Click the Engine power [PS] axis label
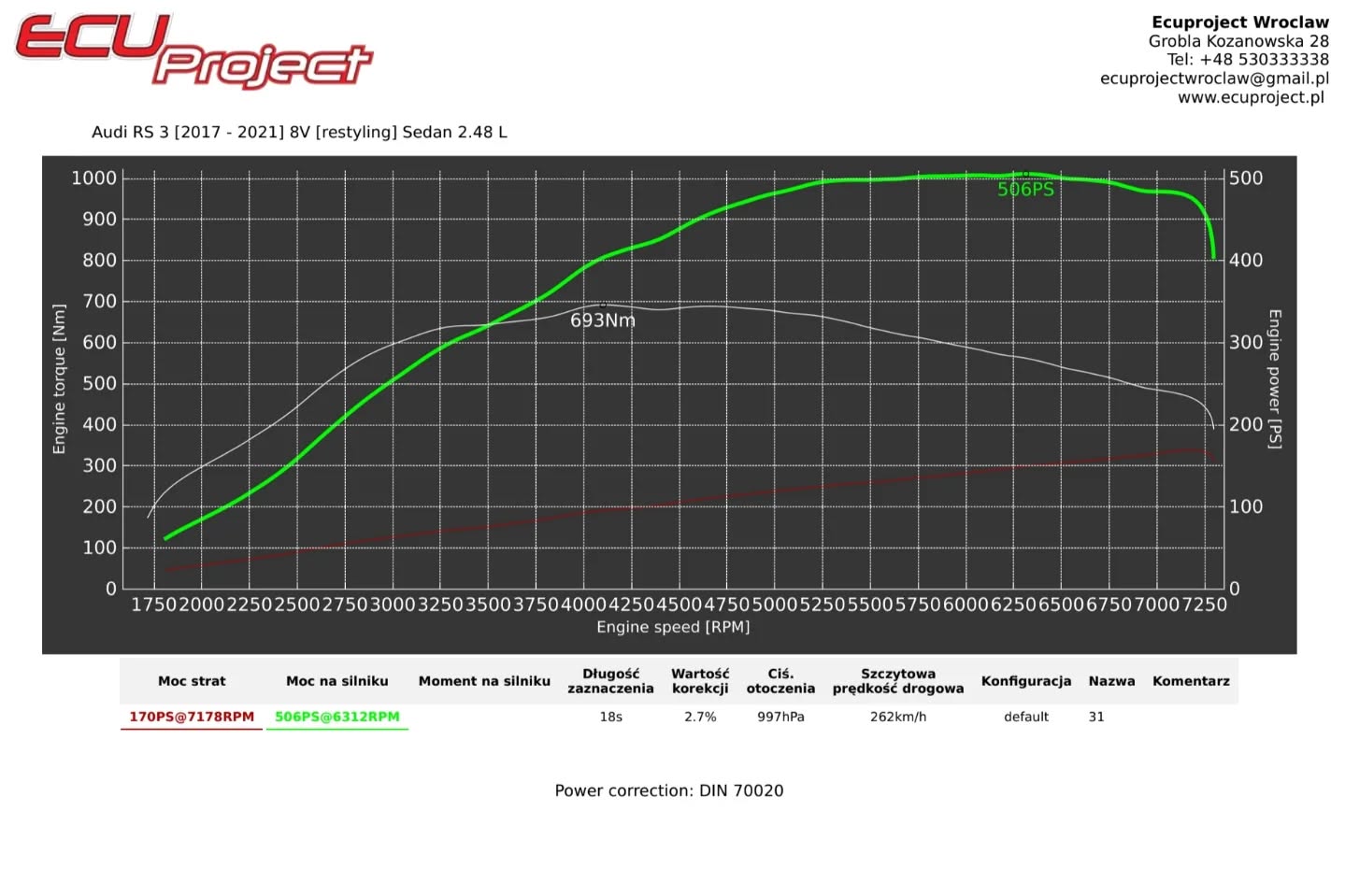This screenshot has width=1345, height=896. (1275, 379)
